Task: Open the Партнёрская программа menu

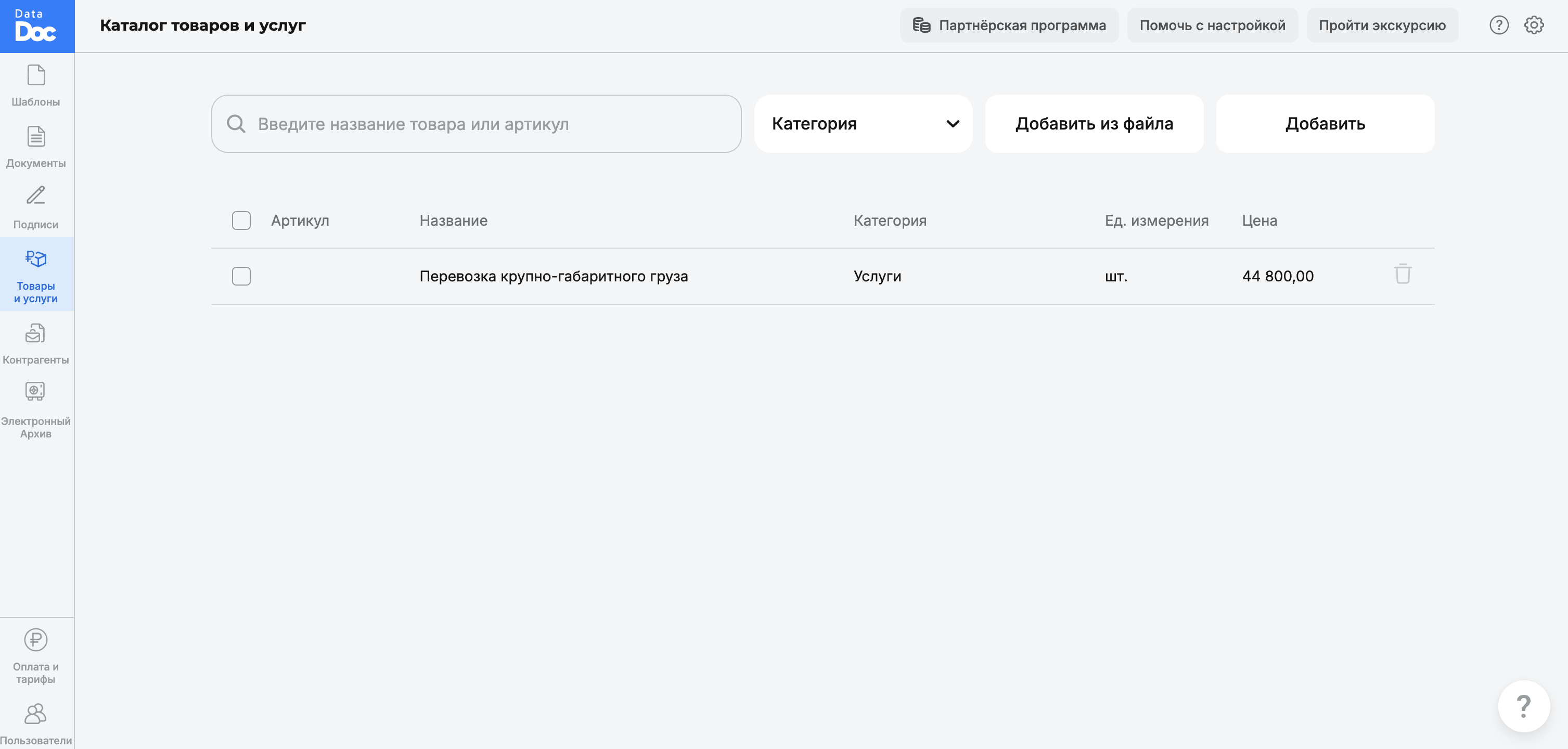Action: pos(1009,25)
